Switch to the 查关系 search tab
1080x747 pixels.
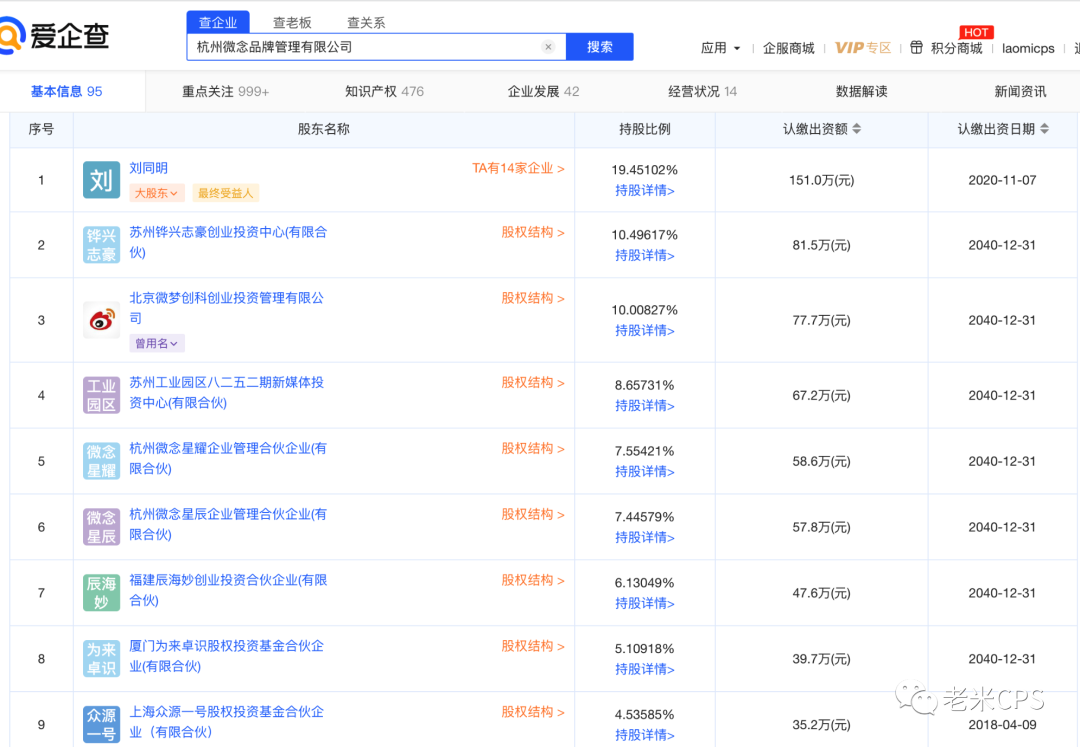tap(366, 23)
